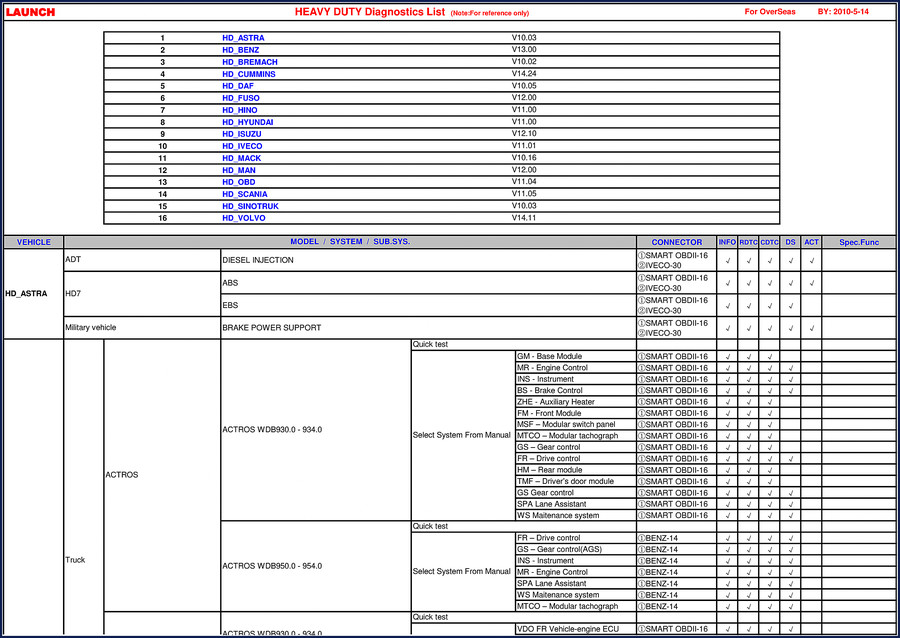
Task: Open the HD_VOLVO link
Action: point(243,219)
